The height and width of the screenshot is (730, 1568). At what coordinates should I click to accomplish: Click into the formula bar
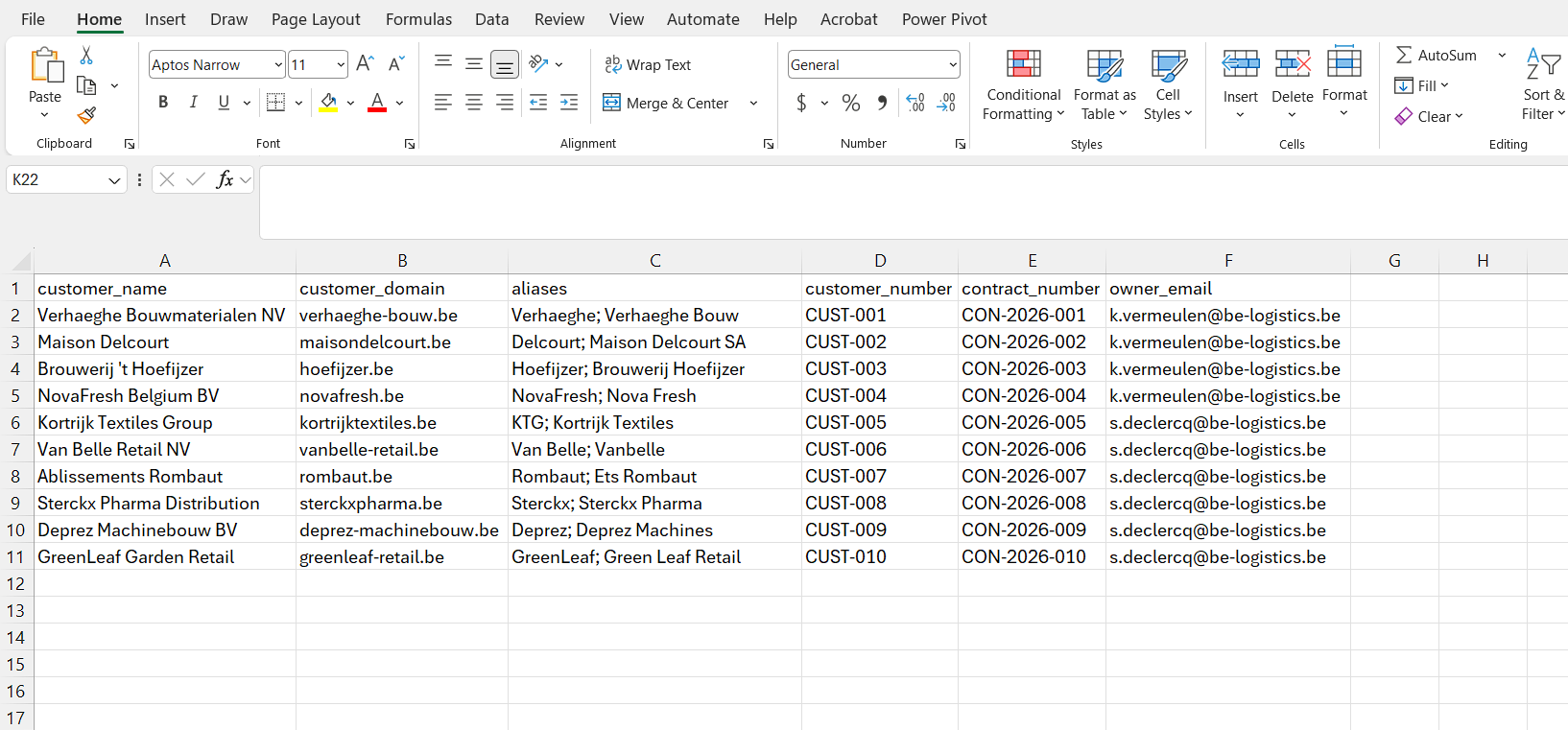912,201
